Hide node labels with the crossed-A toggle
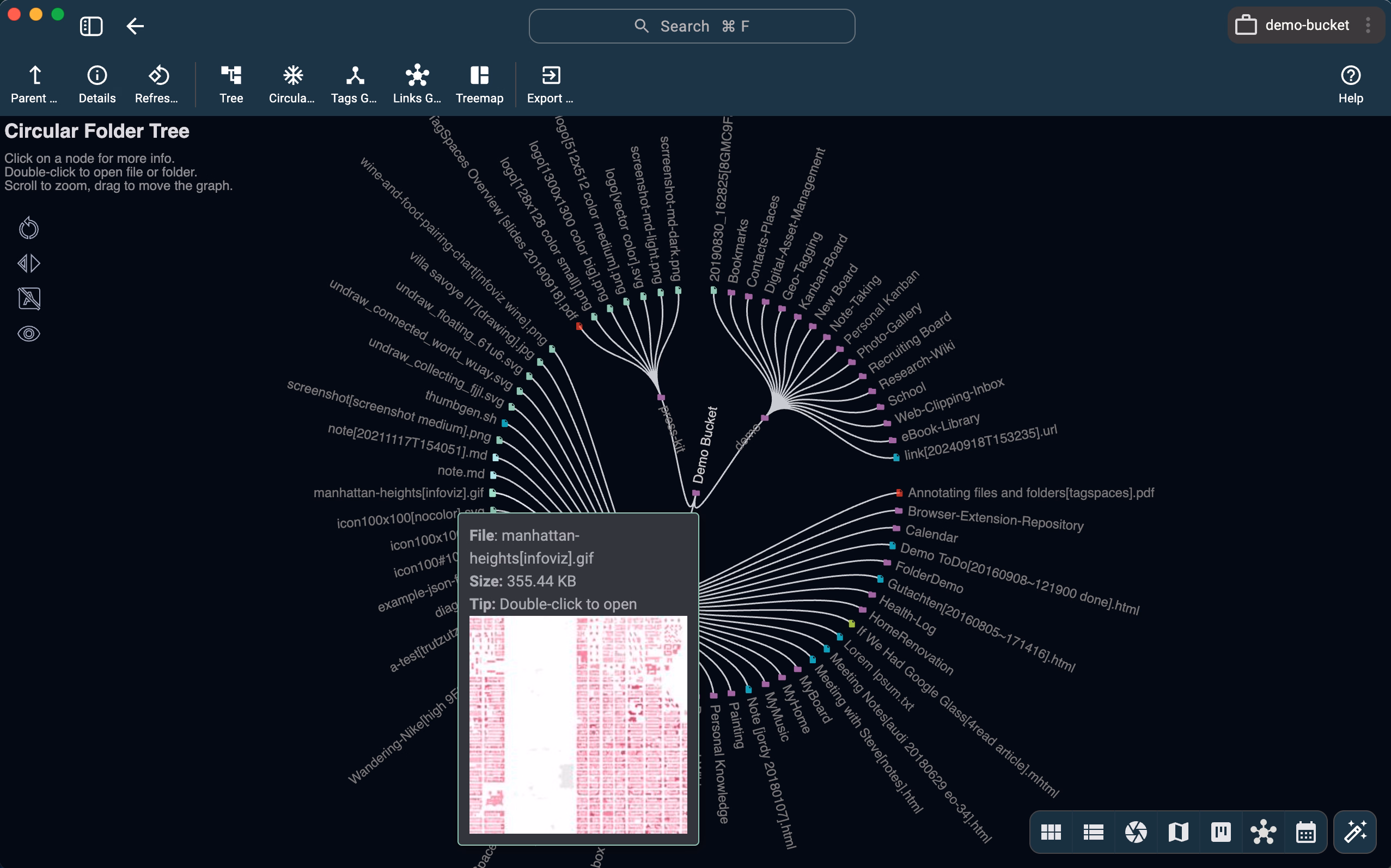Image resolution: width=1391 pixels, height=868 pixels. click(x=28, y=298)
